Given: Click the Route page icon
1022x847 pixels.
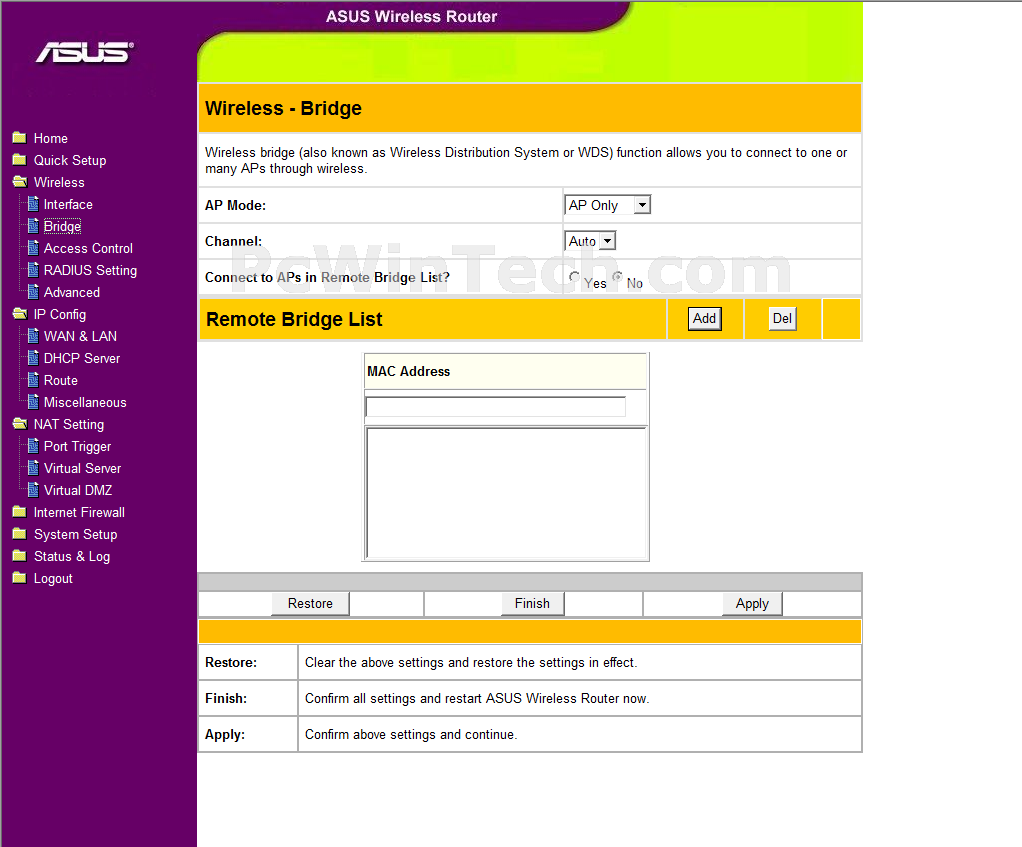Looking at the screenshot, I should pos(33,380).
